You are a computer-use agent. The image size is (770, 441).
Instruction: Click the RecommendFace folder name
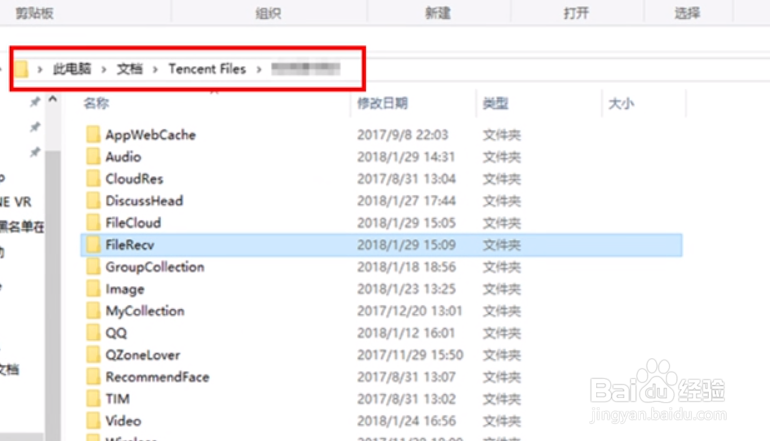pyautogui.click(x=158, y=377)
